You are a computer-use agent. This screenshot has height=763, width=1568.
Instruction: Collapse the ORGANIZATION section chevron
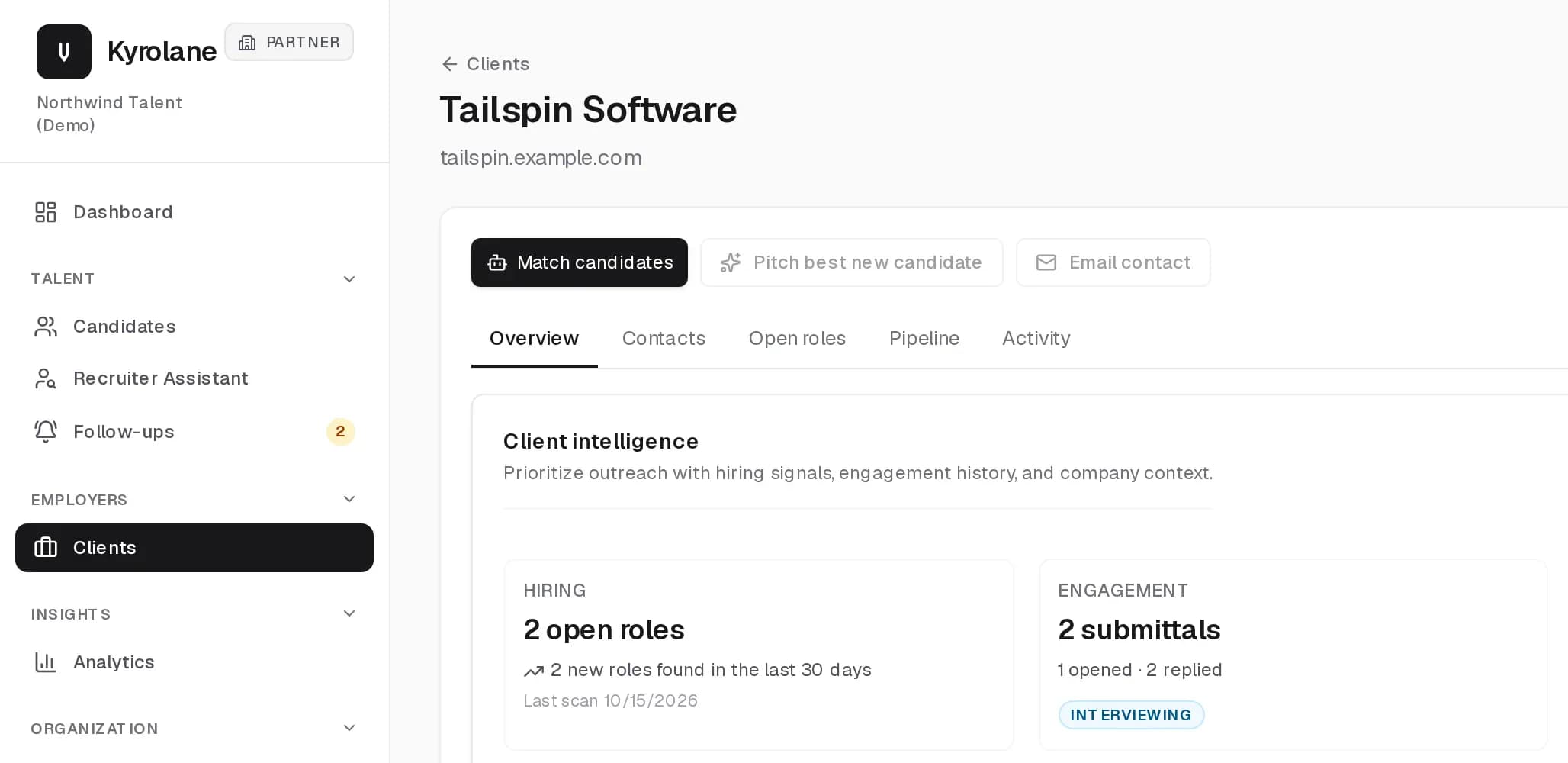click(x=349, y=728)
